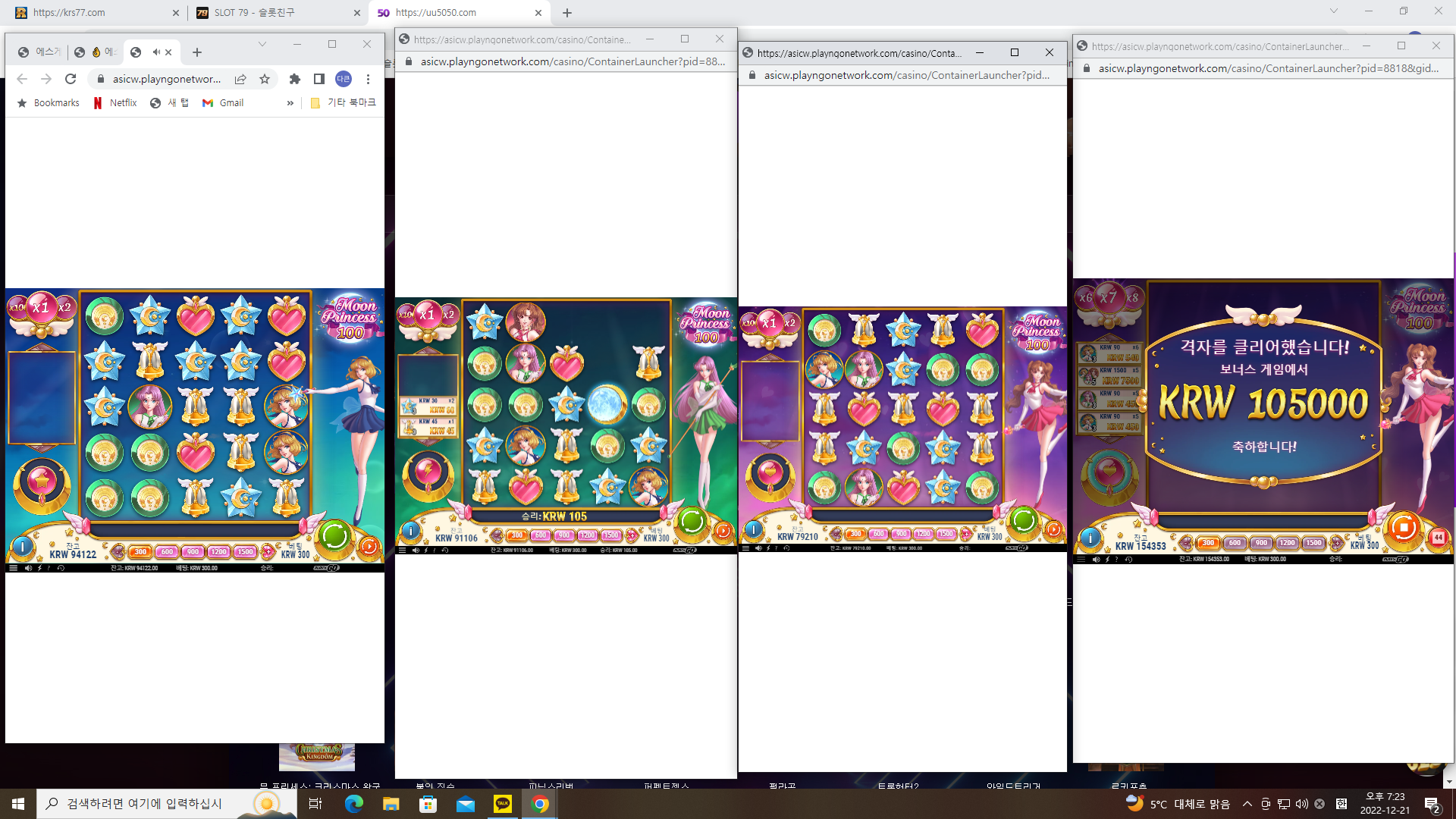This screenshot has width=1456, height=819.
Task: Decrease bet heart-minus in first game window
Action: coord(118,552)
